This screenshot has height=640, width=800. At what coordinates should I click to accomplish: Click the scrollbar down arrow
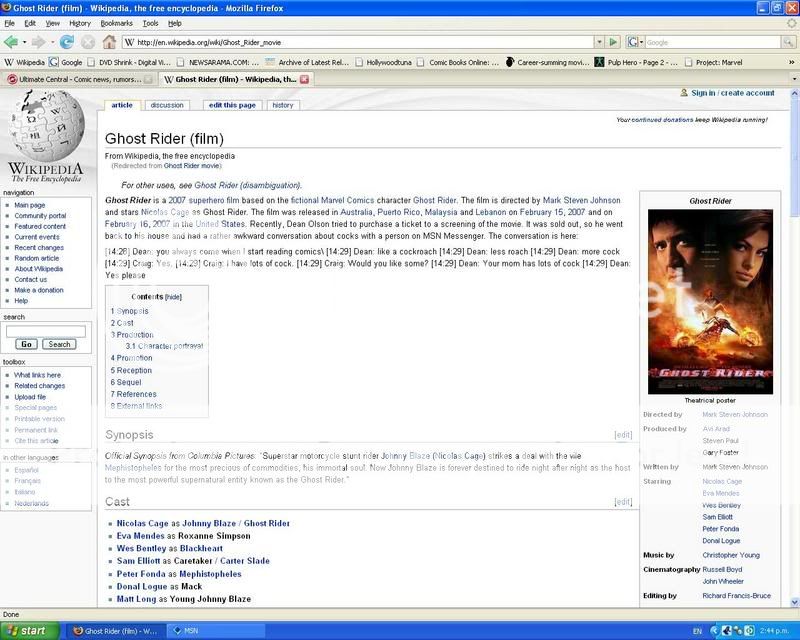coord(794,602)
